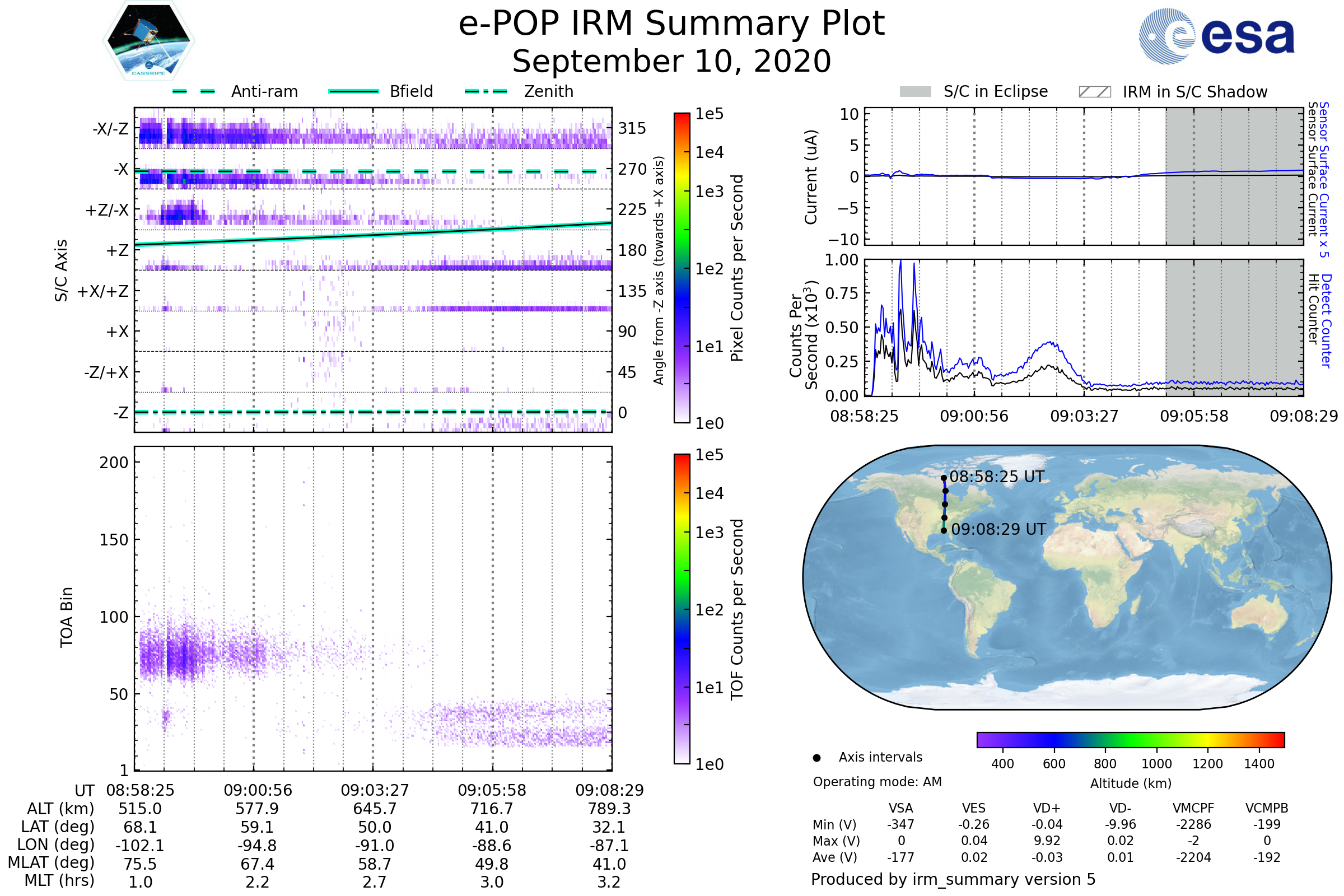Viewport: 1344px width, 896px height.
Task: Click the Current (uA) axis label
Action: 811,177
